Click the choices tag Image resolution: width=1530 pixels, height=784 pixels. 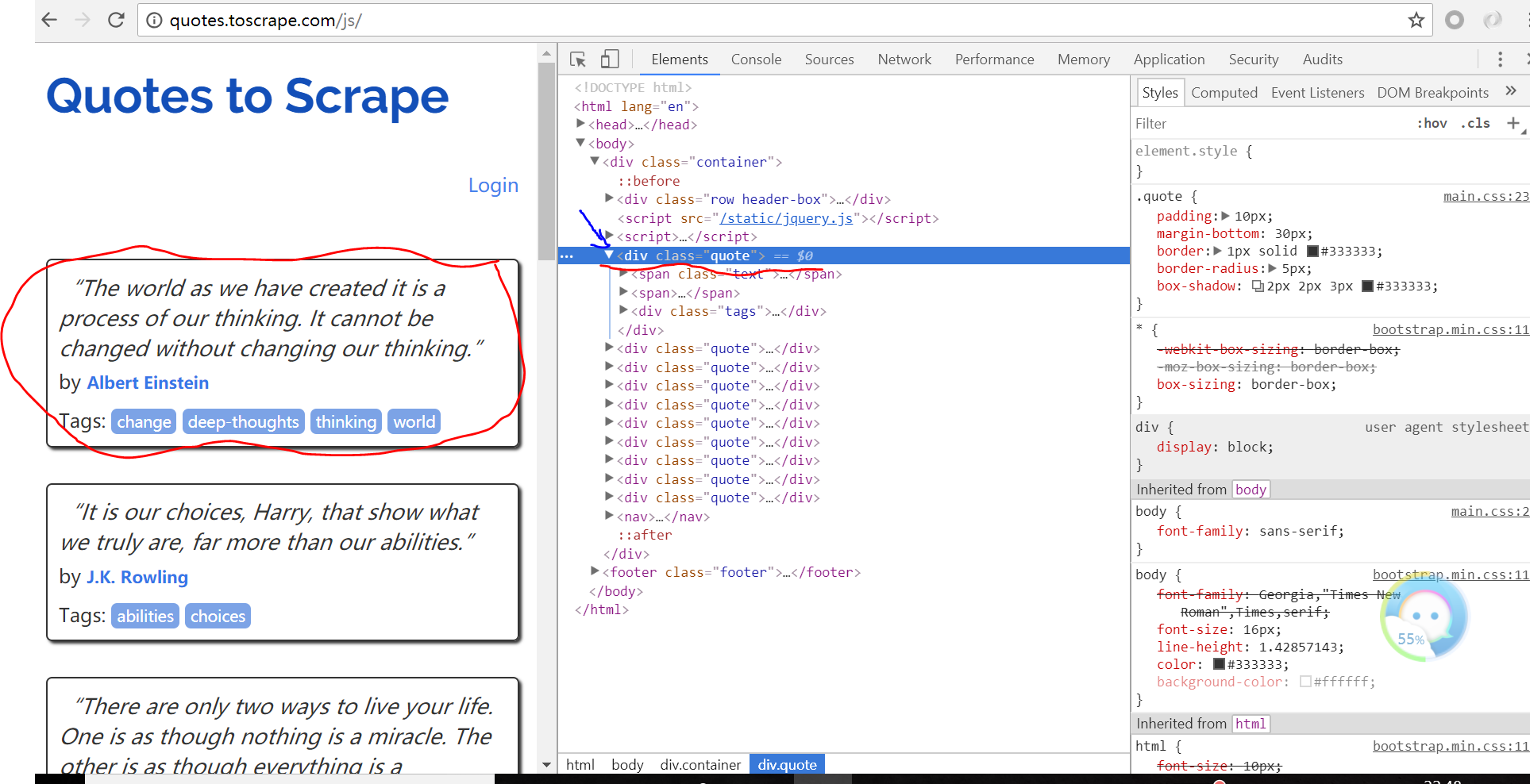click(x=218, y=616)
